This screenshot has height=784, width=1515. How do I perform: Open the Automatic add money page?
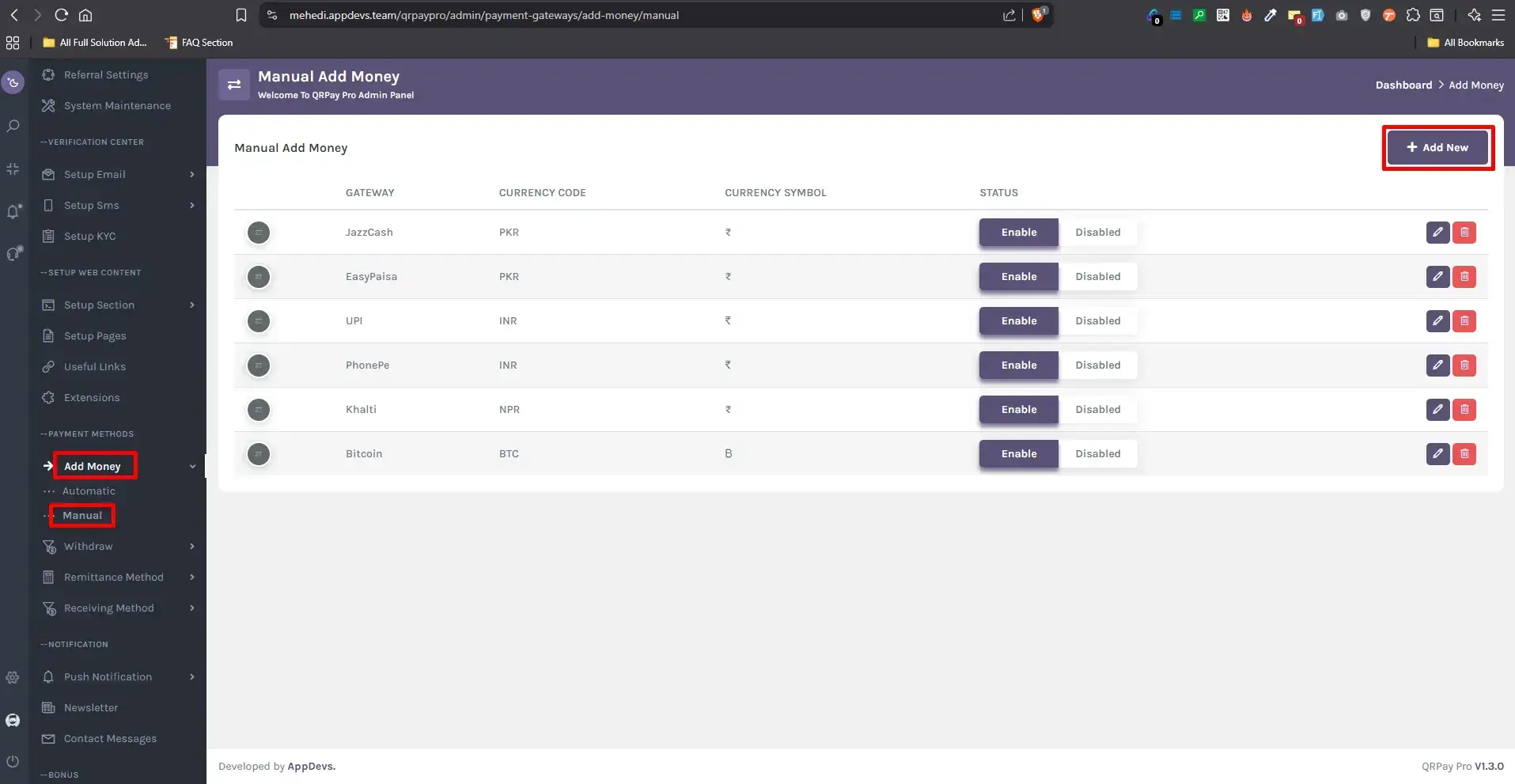click(x=89, y=491)
